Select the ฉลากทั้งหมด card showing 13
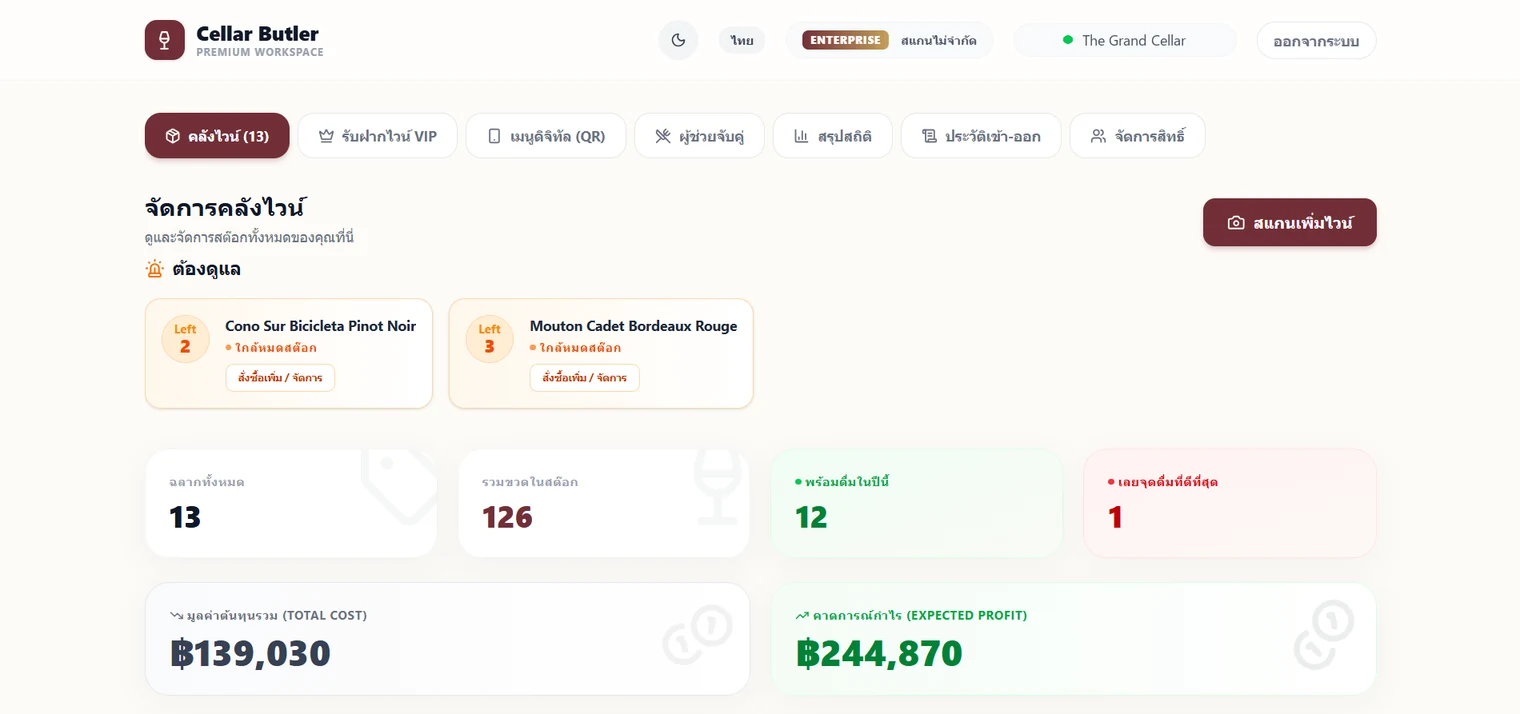Image resolution: width=1520 pixels, height=714 pixels. (x=291, y=503)
